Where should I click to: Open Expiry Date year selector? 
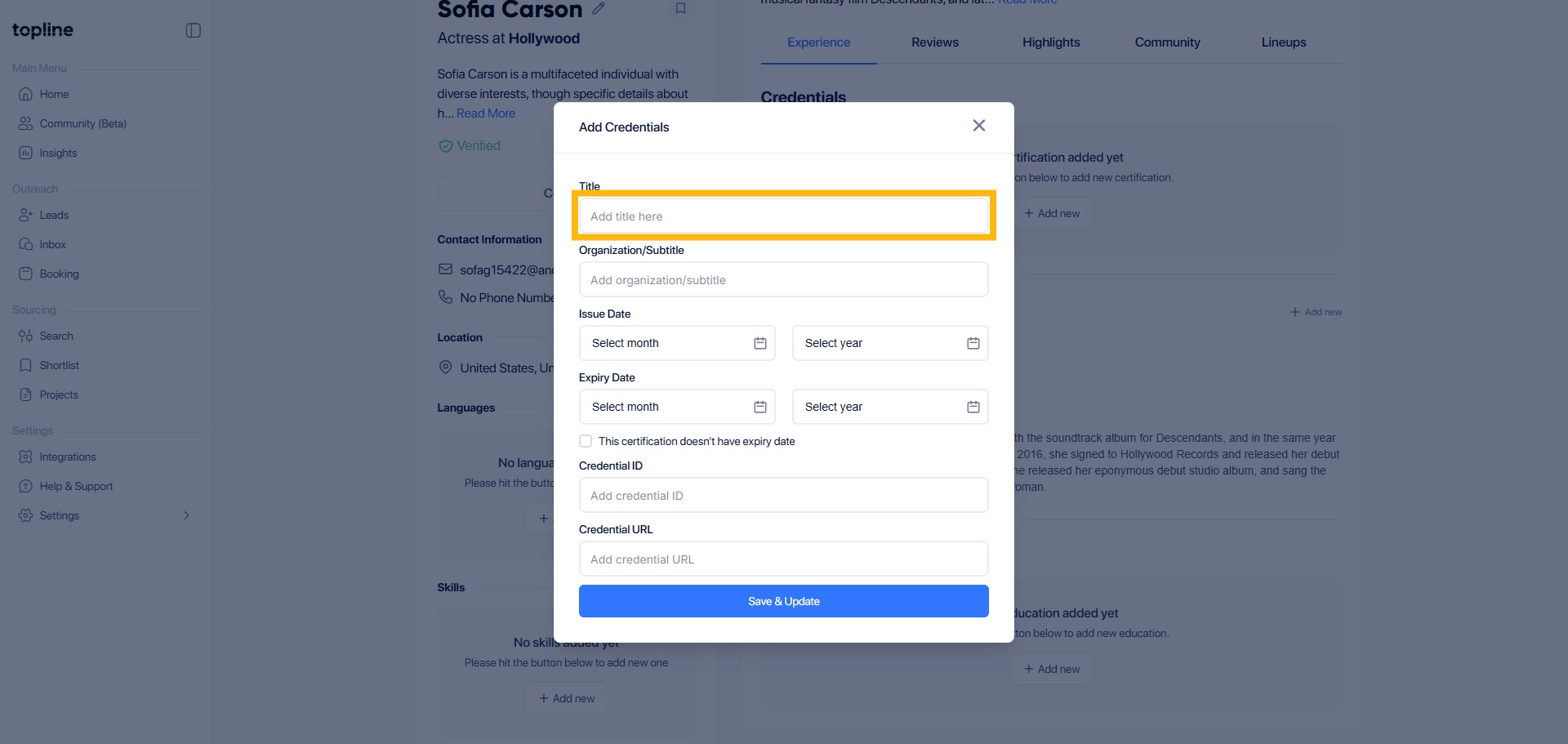click(890, 407)
